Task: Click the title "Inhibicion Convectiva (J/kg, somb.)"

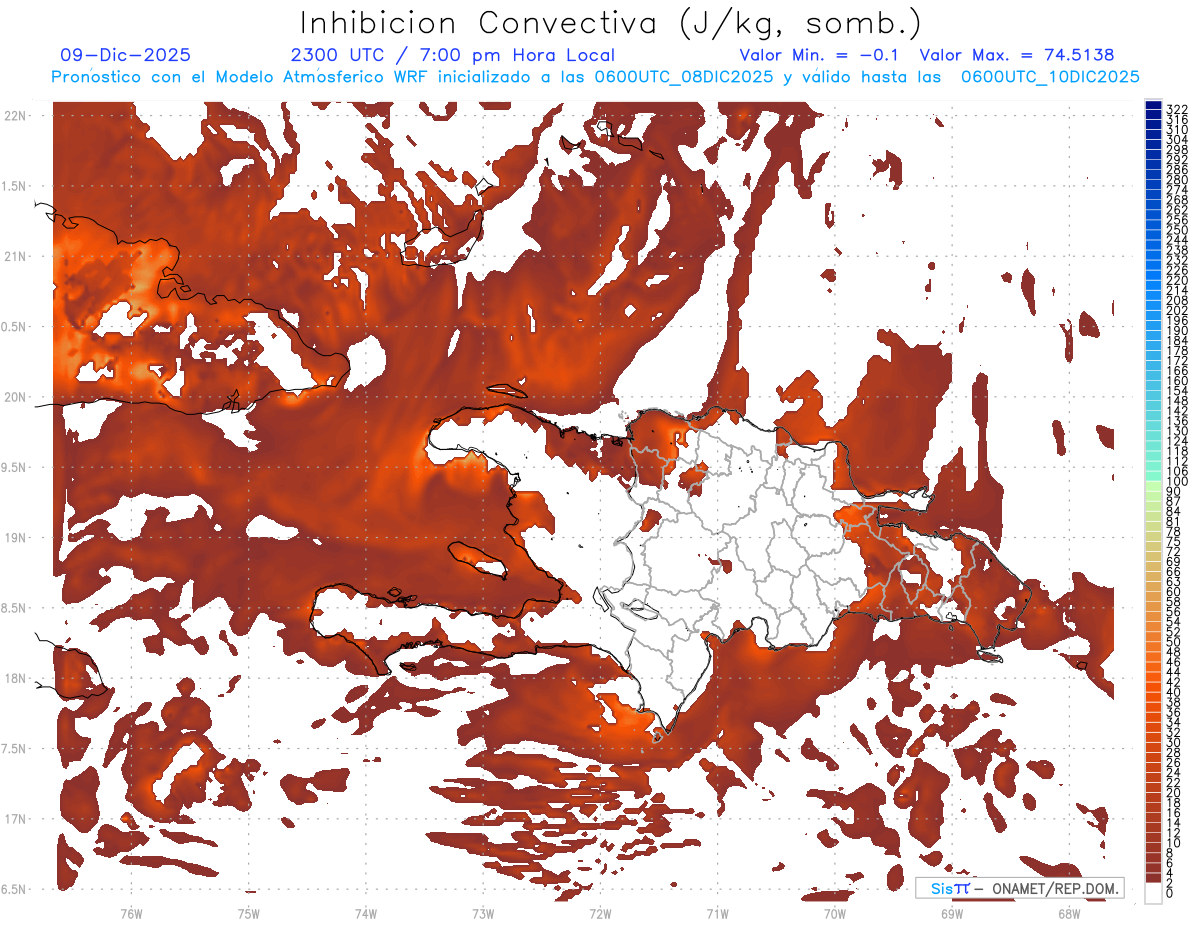Action: pyautogui.click(x=611, y=24)
